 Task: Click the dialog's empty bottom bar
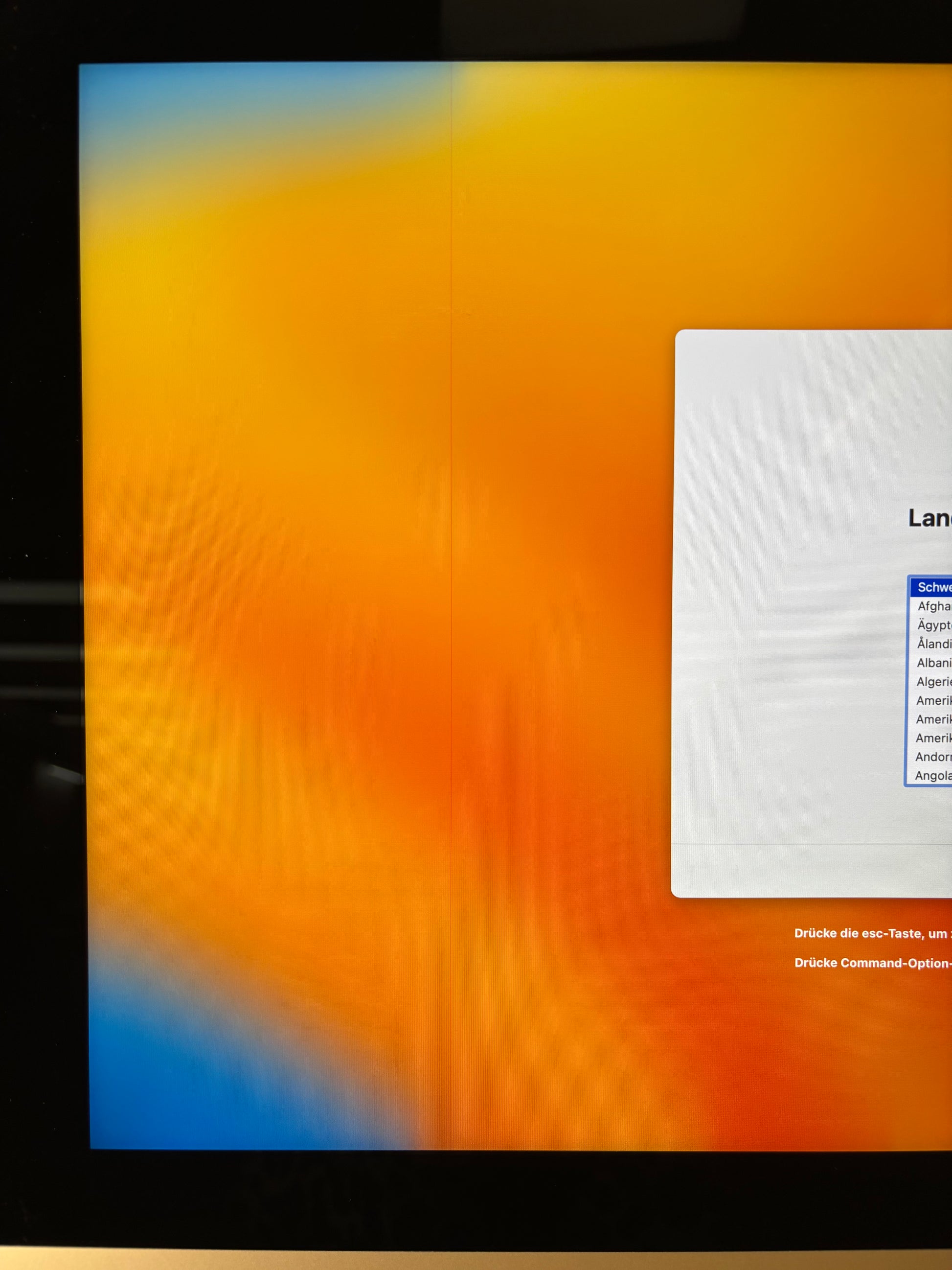pos(809,870)
